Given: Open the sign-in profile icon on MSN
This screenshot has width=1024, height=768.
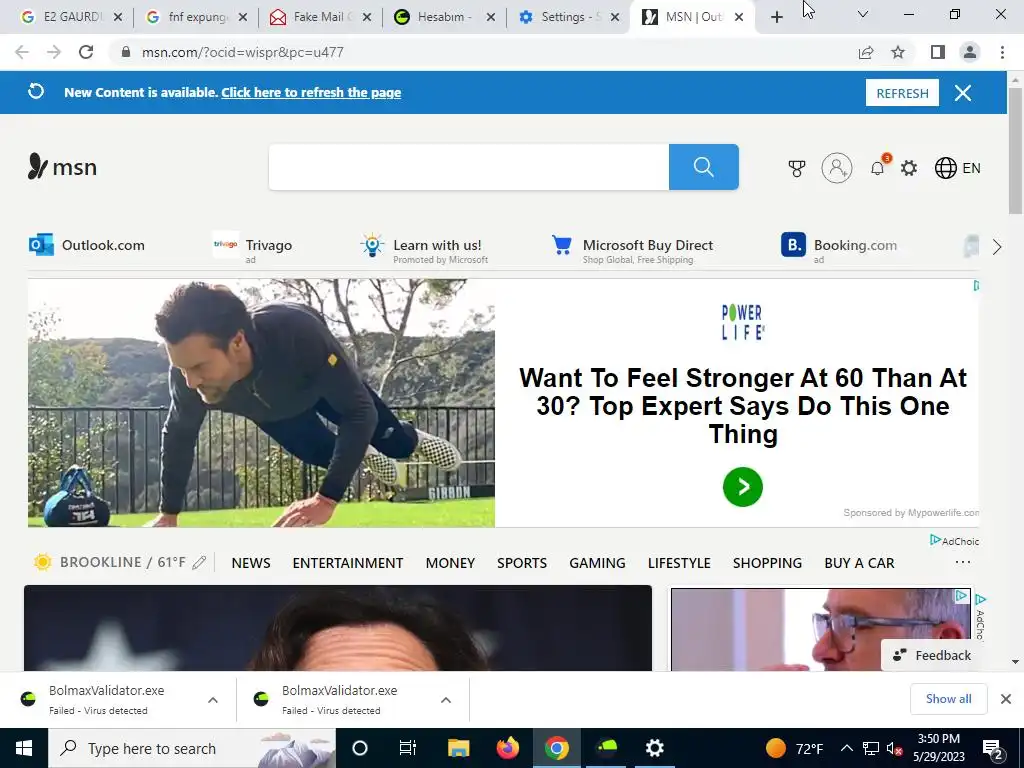Looking at the screenshot, I should (837, 168).
